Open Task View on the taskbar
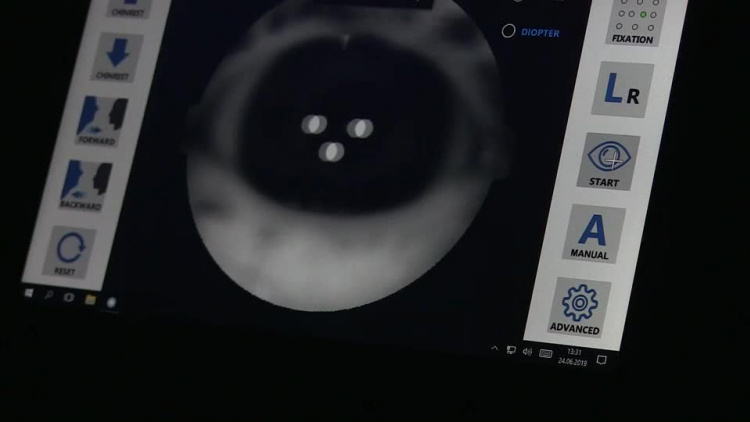This screenshot has height=422, width=750. (69, 297)
